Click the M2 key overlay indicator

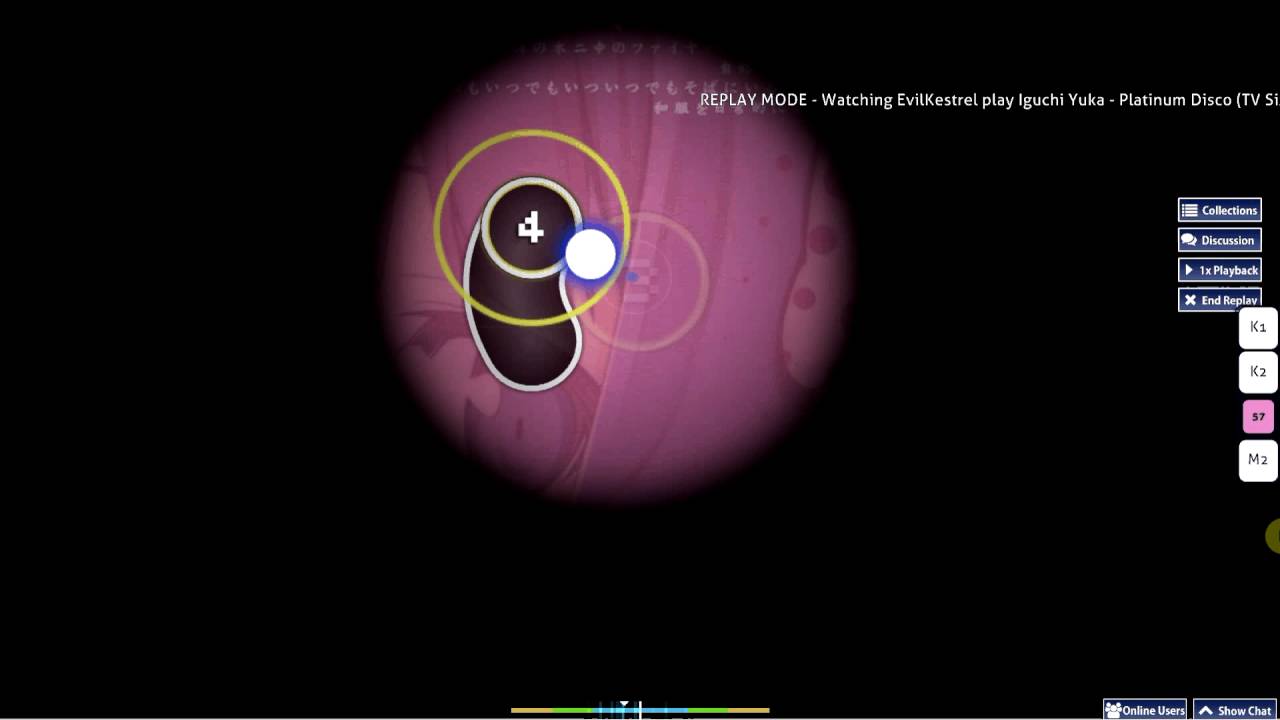[1258, 460]
